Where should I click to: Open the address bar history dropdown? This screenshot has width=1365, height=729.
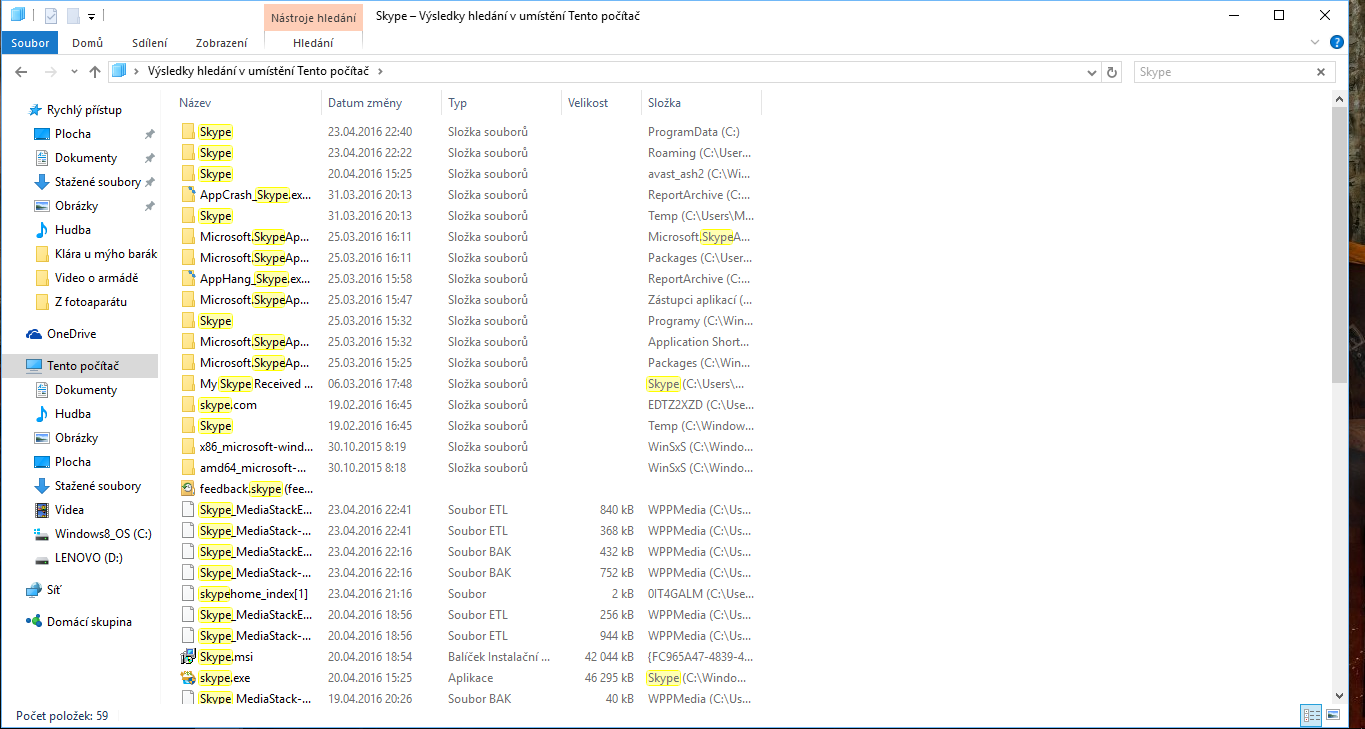(x=1091, y=72)
